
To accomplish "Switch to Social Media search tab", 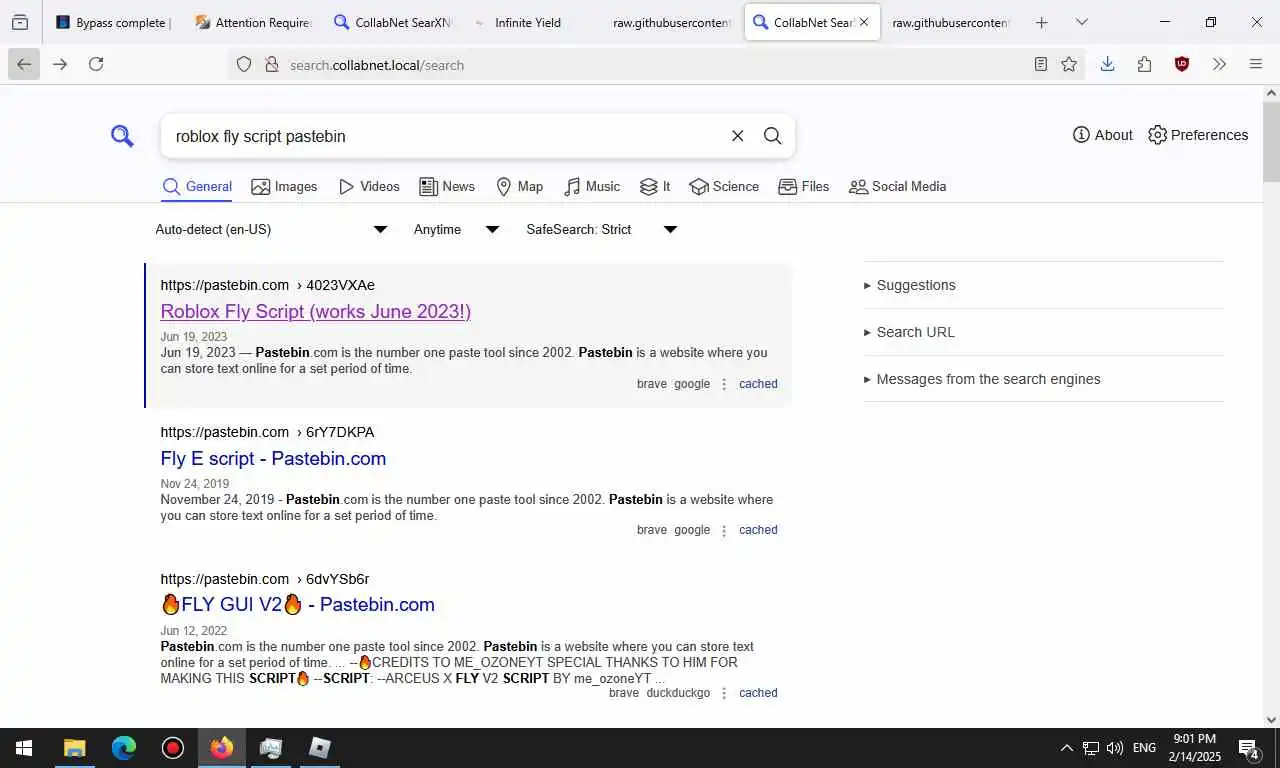I will coord(897,187).
